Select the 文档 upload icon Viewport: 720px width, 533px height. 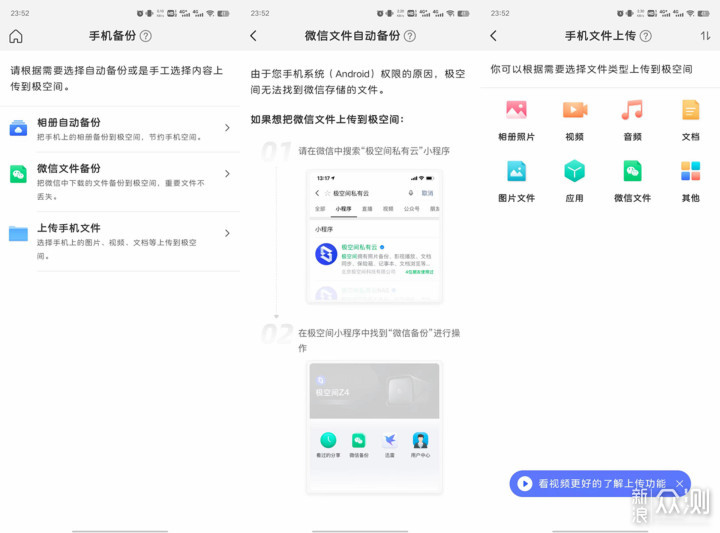[x=690, y=110]
